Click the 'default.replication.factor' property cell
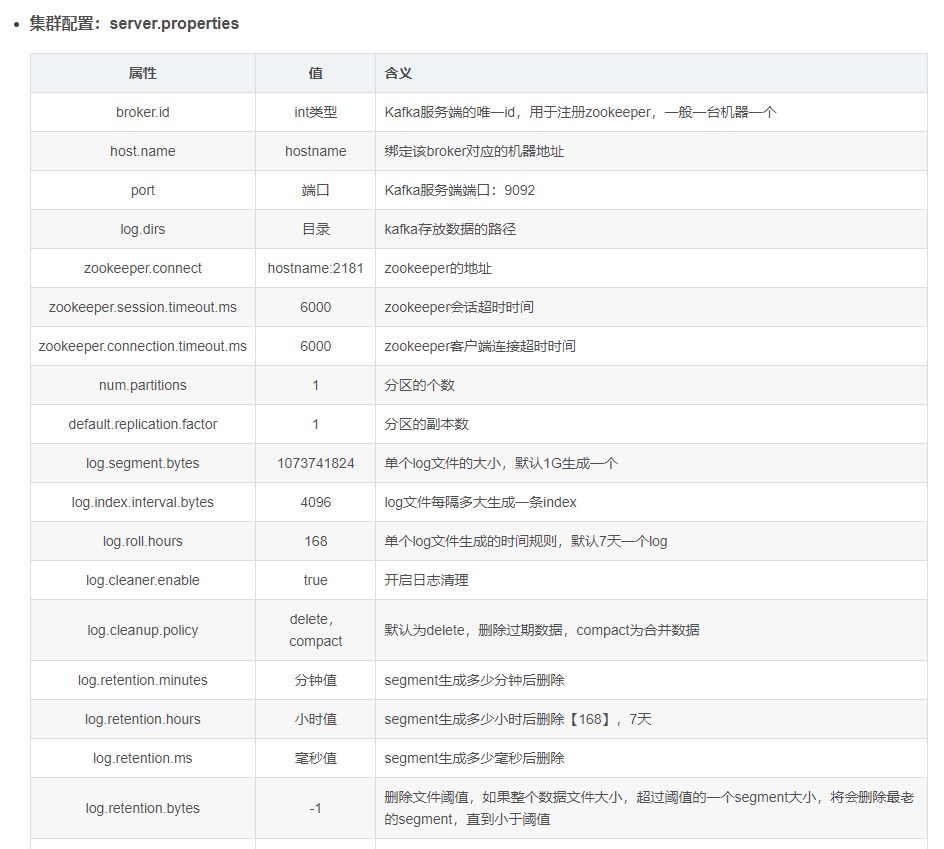The image size is (944, 849). [143, 424]
